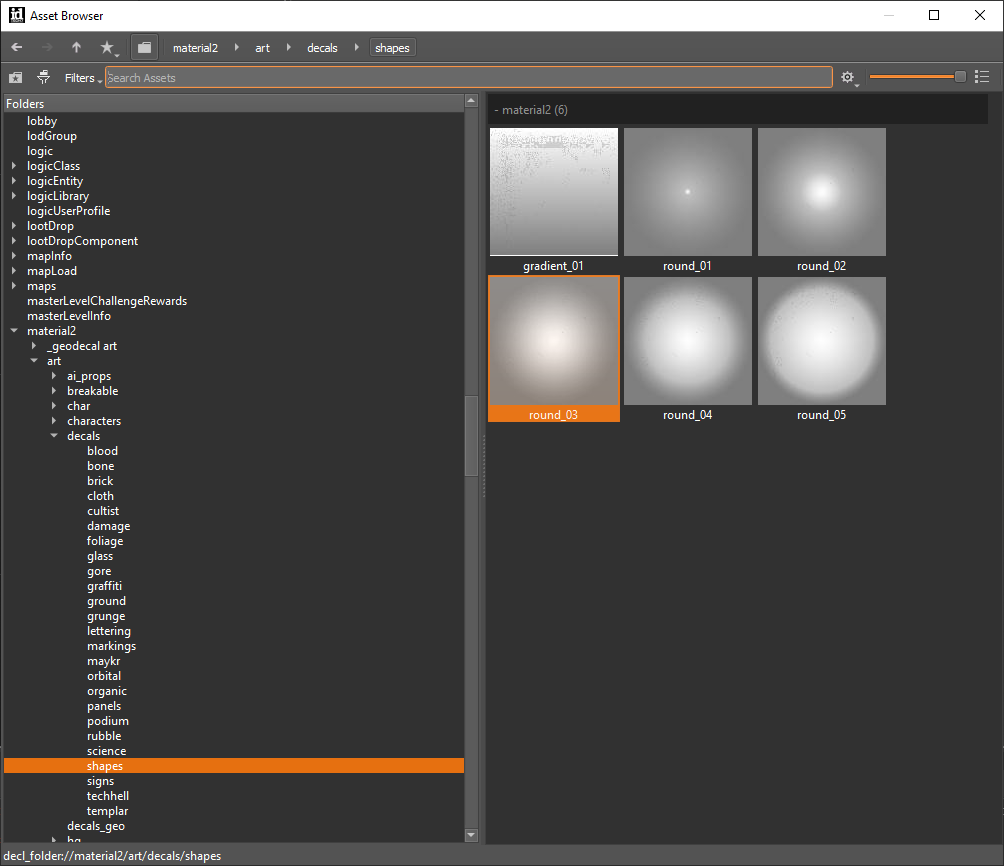Image resolution: width=1004 pixels, height=866 pixels.
Task: Click the filter funnel icon beside Filters
Action: click(x=44, y=78)
